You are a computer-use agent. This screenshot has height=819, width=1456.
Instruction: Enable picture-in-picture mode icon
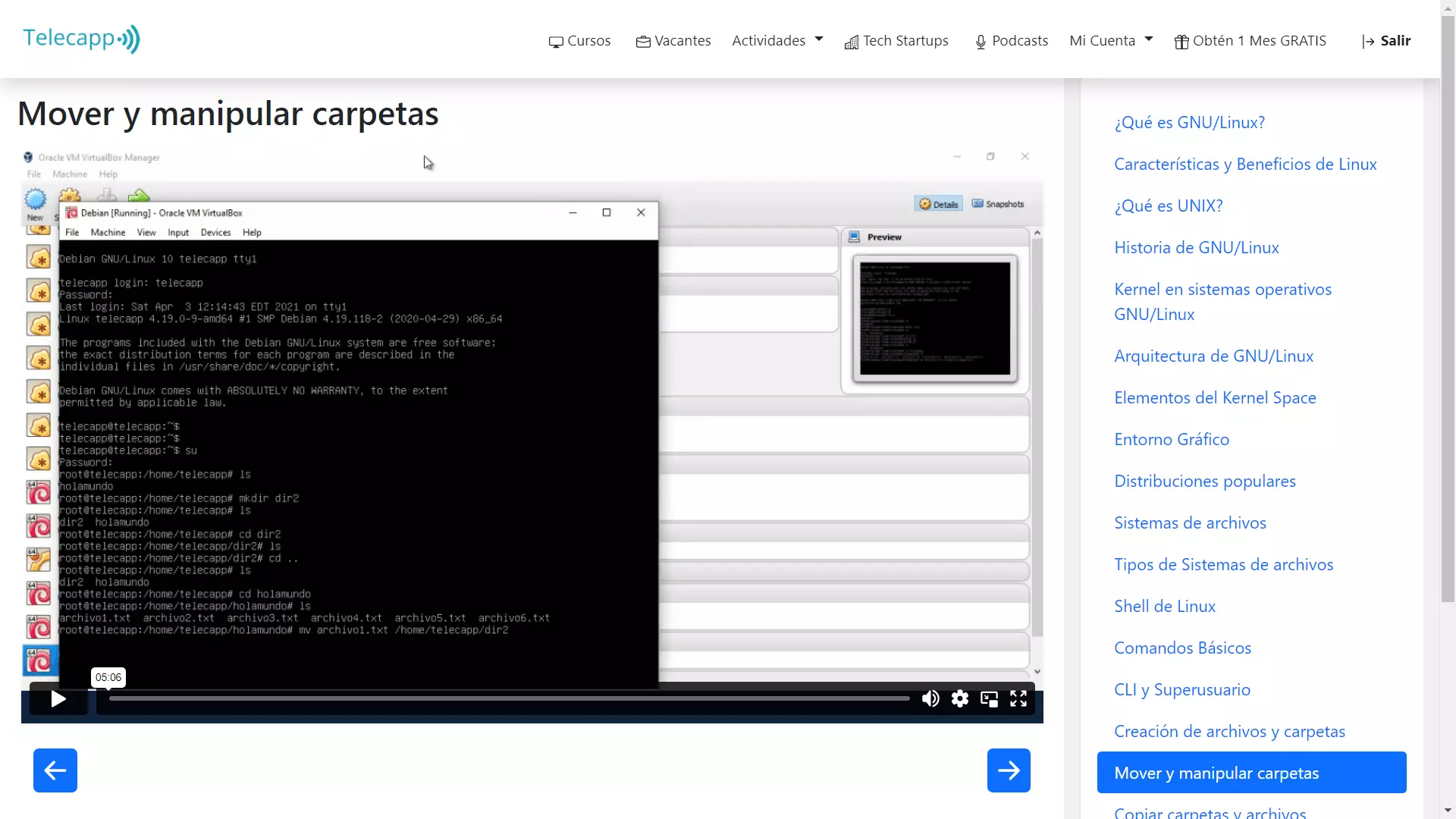click(x=989, y=698)
